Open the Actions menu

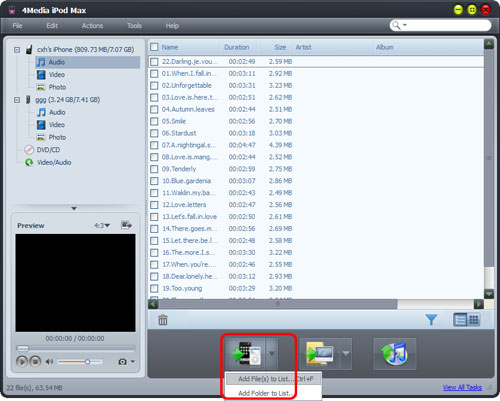tap(92, 26)
